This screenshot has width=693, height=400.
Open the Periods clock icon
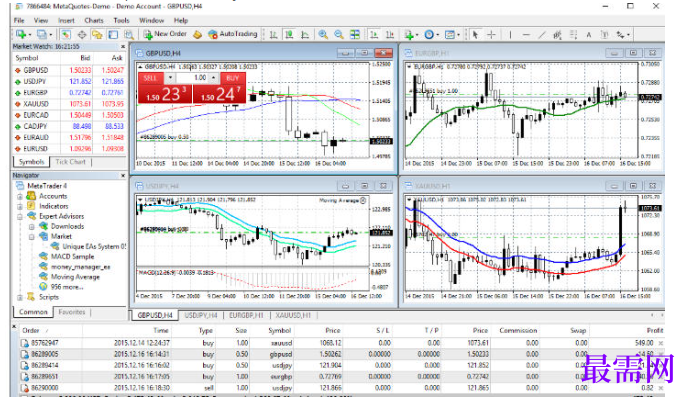coord(429,34)
